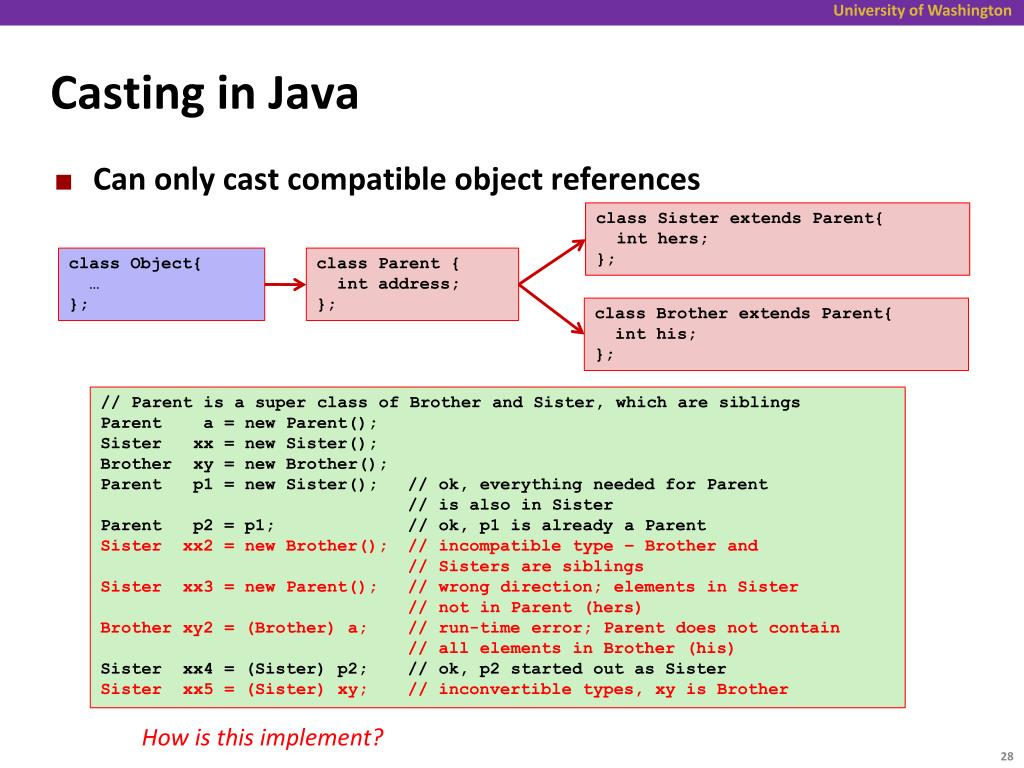Screen dimensions: 1024x768
Task: Click comment 'incompatible type – Brother and'
Action: [x=583, y=546]
